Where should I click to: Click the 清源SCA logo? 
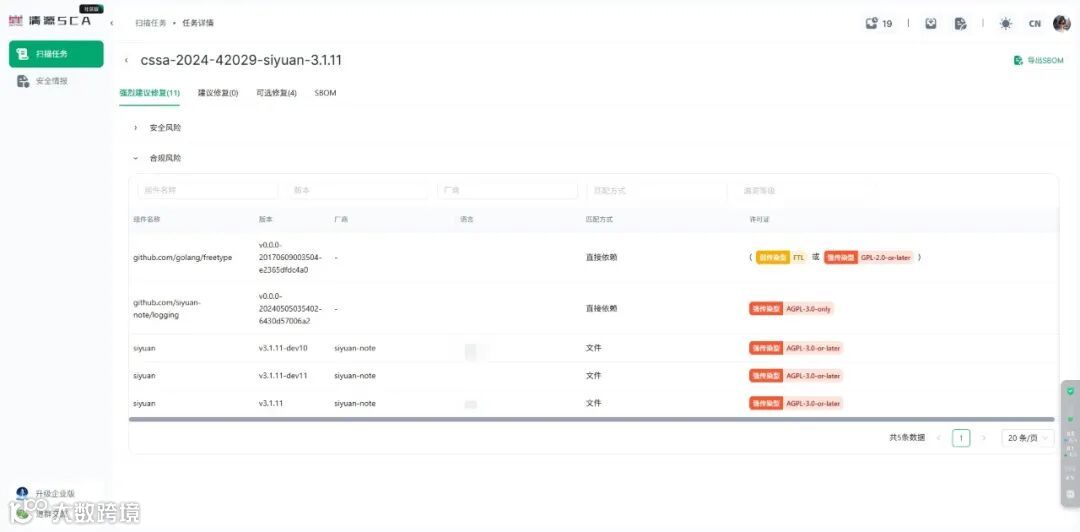coord(50,21)
